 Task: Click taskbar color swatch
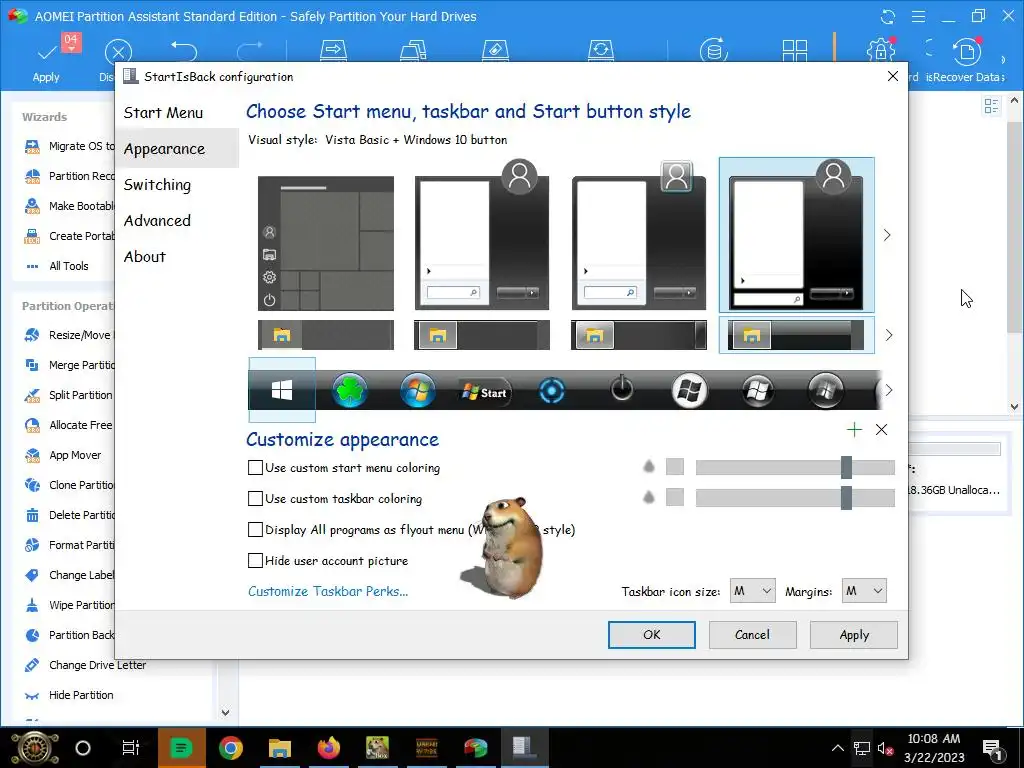pyautogui.click(x=675, y=497)
